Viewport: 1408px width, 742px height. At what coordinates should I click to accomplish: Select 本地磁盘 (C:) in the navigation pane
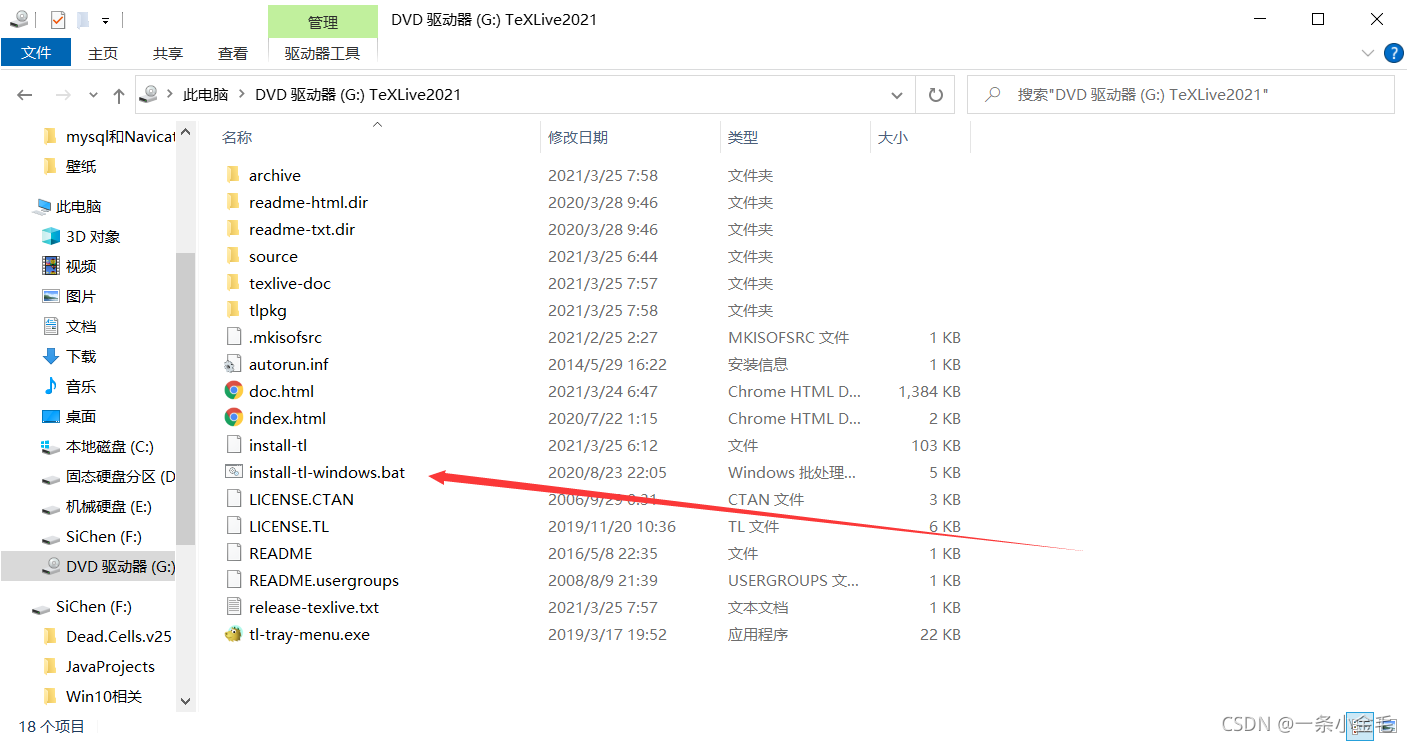(110, 446)
